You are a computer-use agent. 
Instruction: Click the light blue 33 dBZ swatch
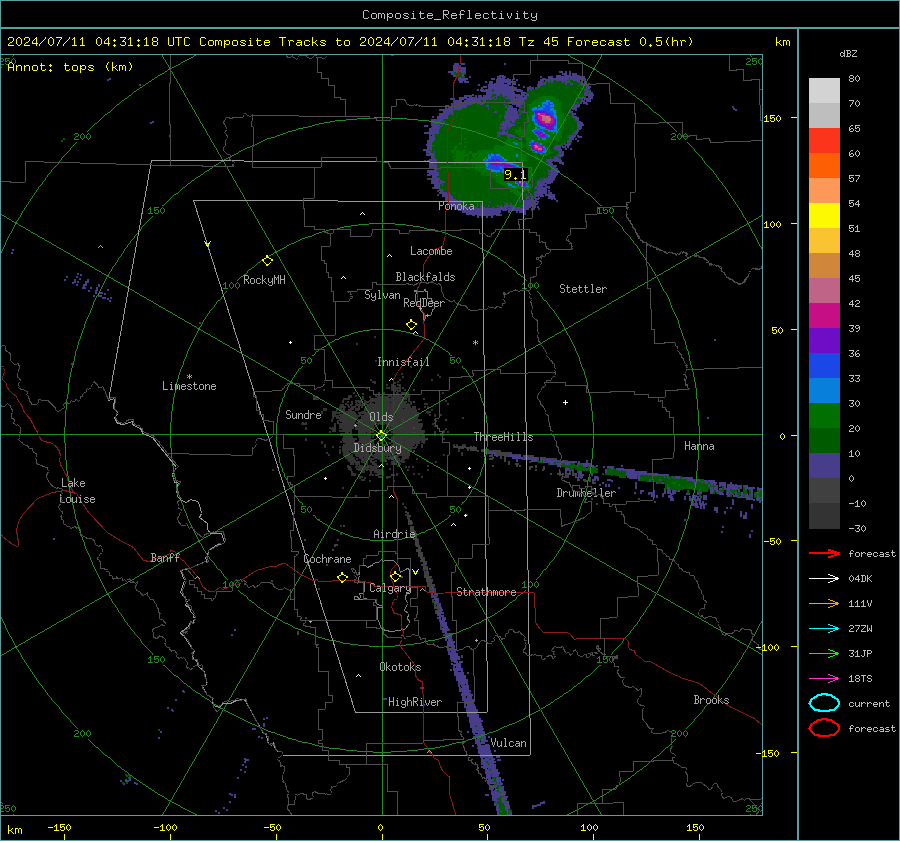[824, 390]
